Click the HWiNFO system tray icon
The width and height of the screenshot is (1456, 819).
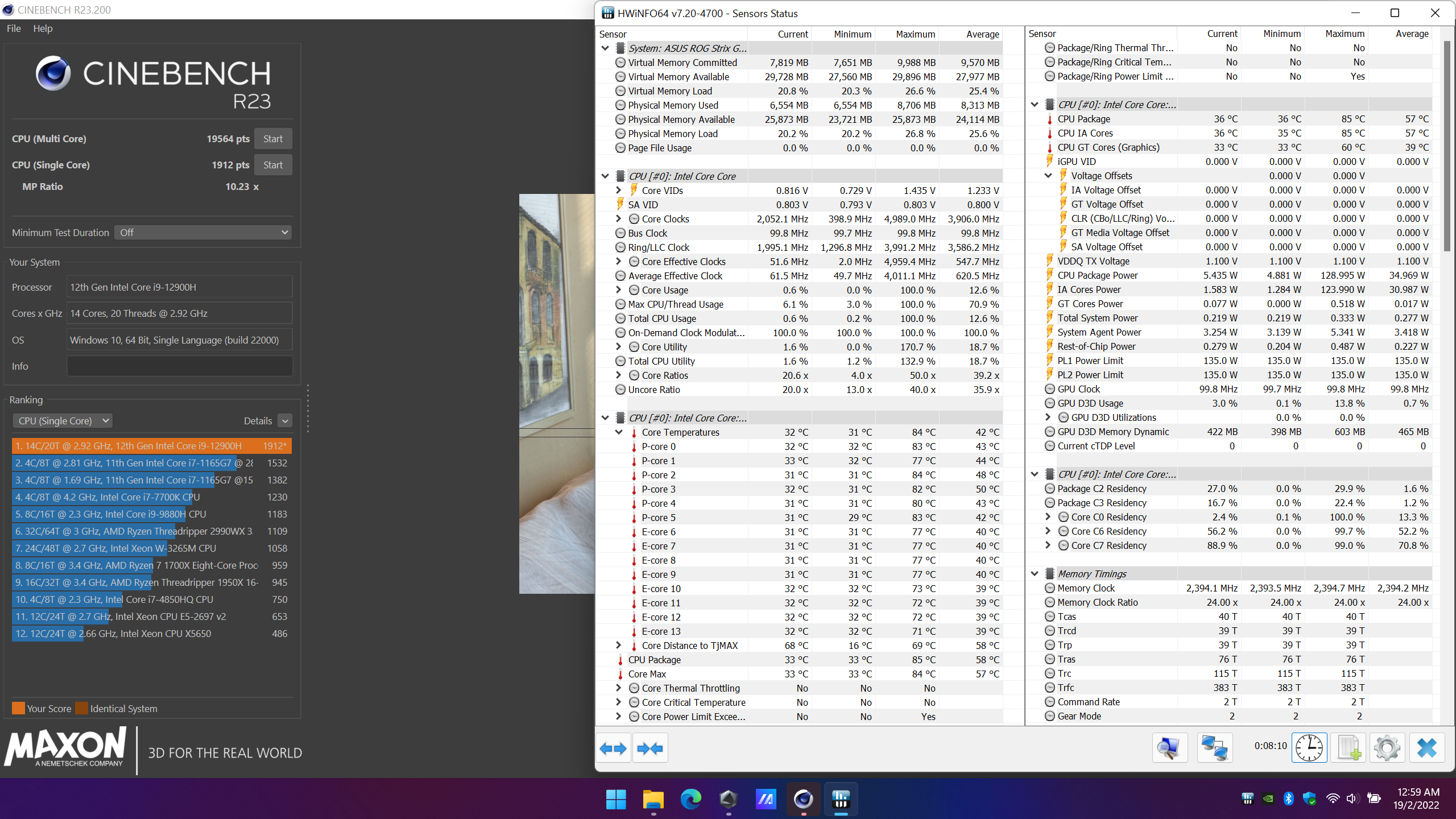pos(1248,799)
